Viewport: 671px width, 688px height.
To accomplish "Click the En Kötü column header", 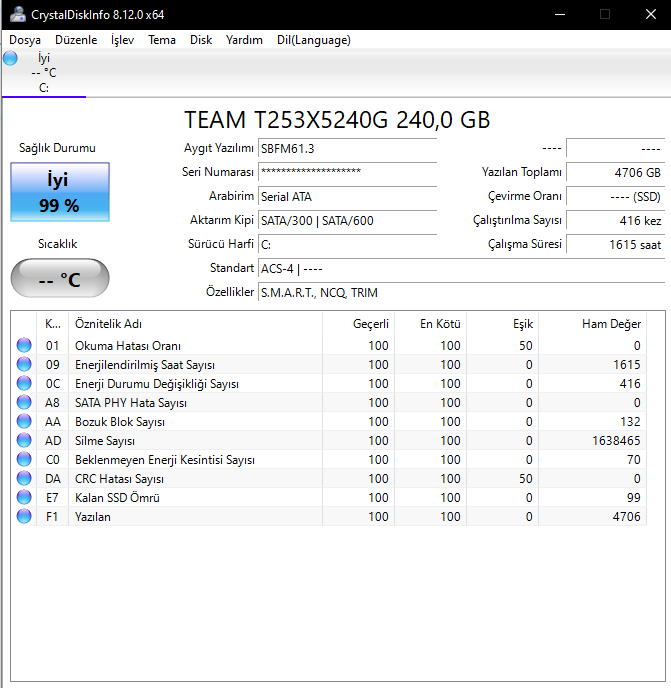I will 431,324.
